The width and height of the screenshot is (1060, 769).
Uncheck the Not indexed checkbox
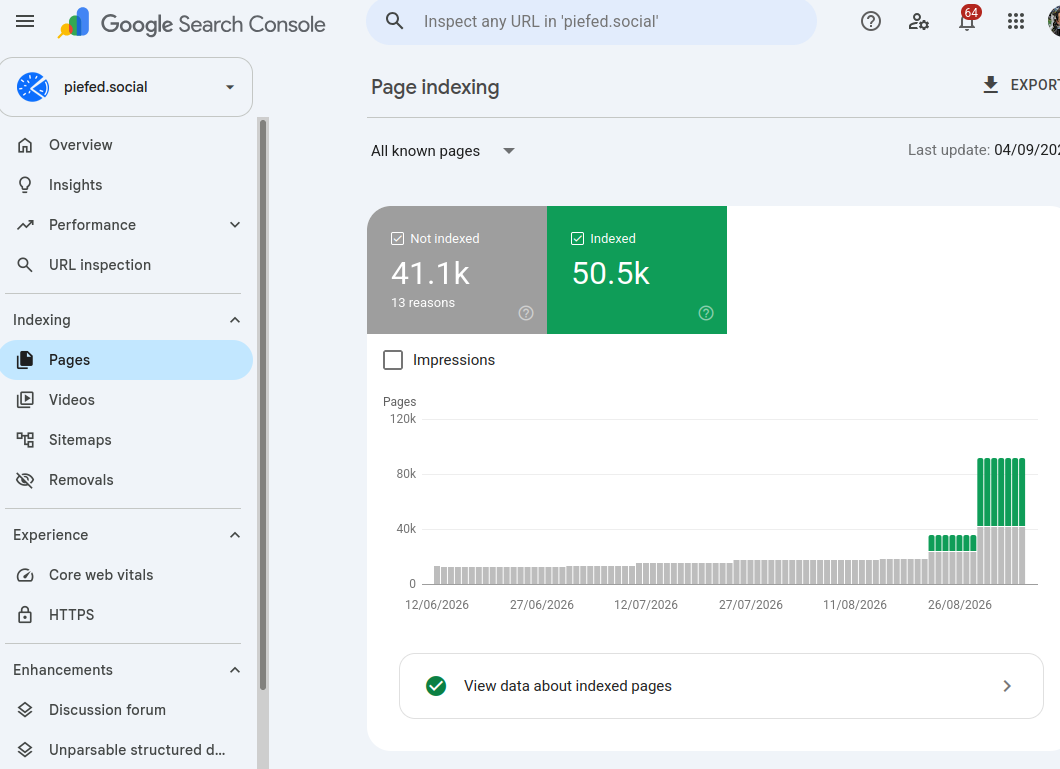click(398, 239)
